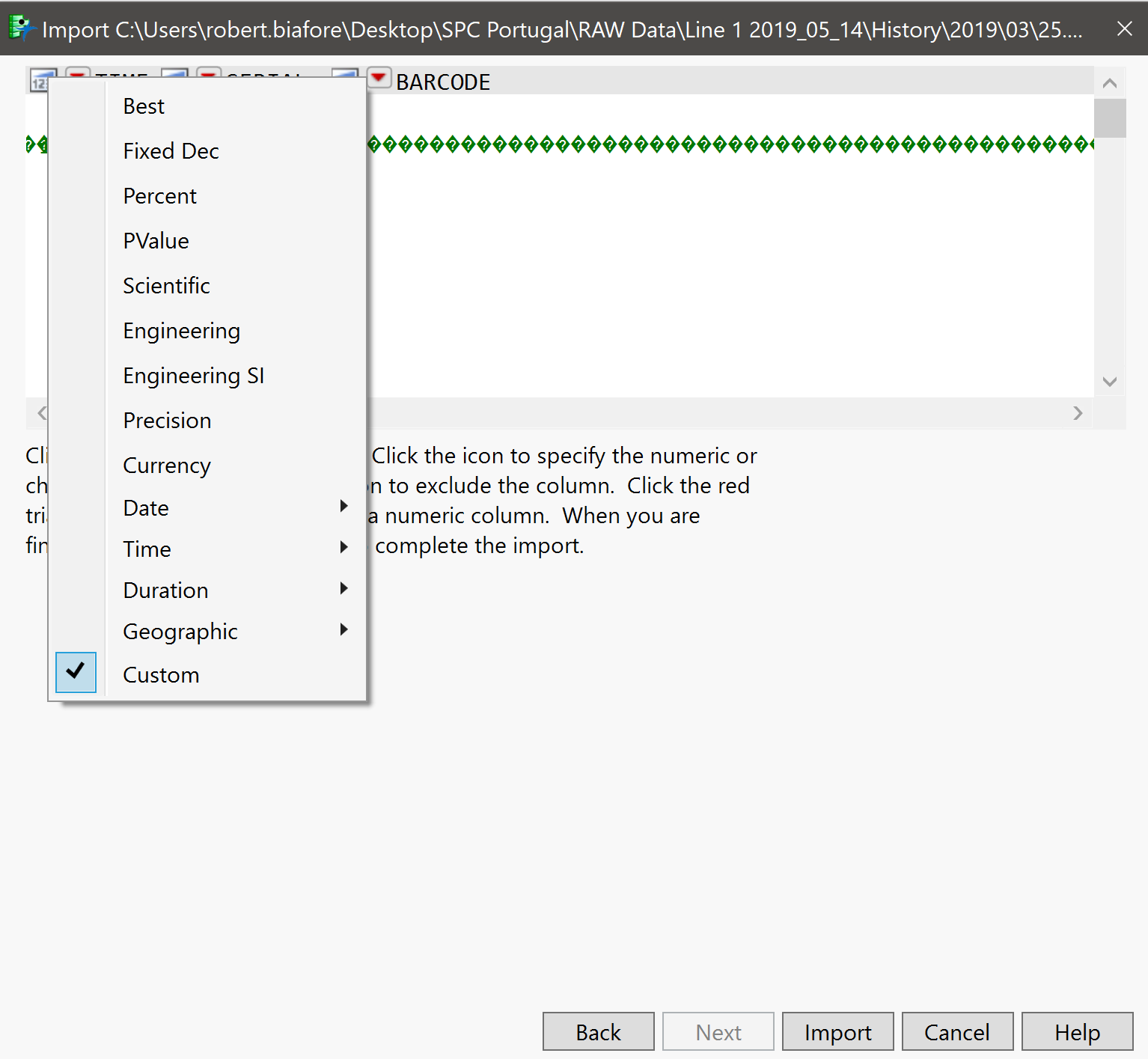Click the application icon in the title bar
This screenshot has width=1148, height=1059.
pyautogui.click(x=20, y=28)
